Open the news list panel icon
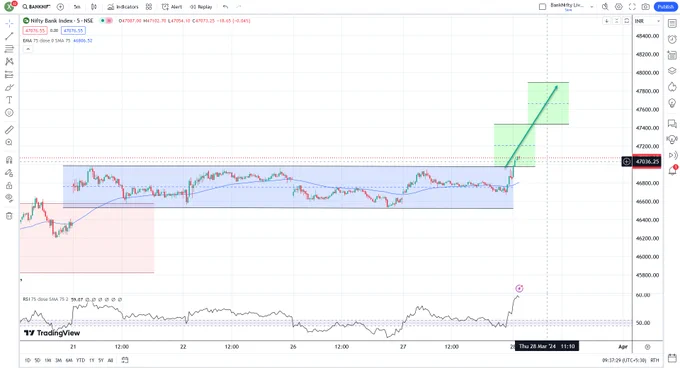680x368 pixels. tap(672, 55)
